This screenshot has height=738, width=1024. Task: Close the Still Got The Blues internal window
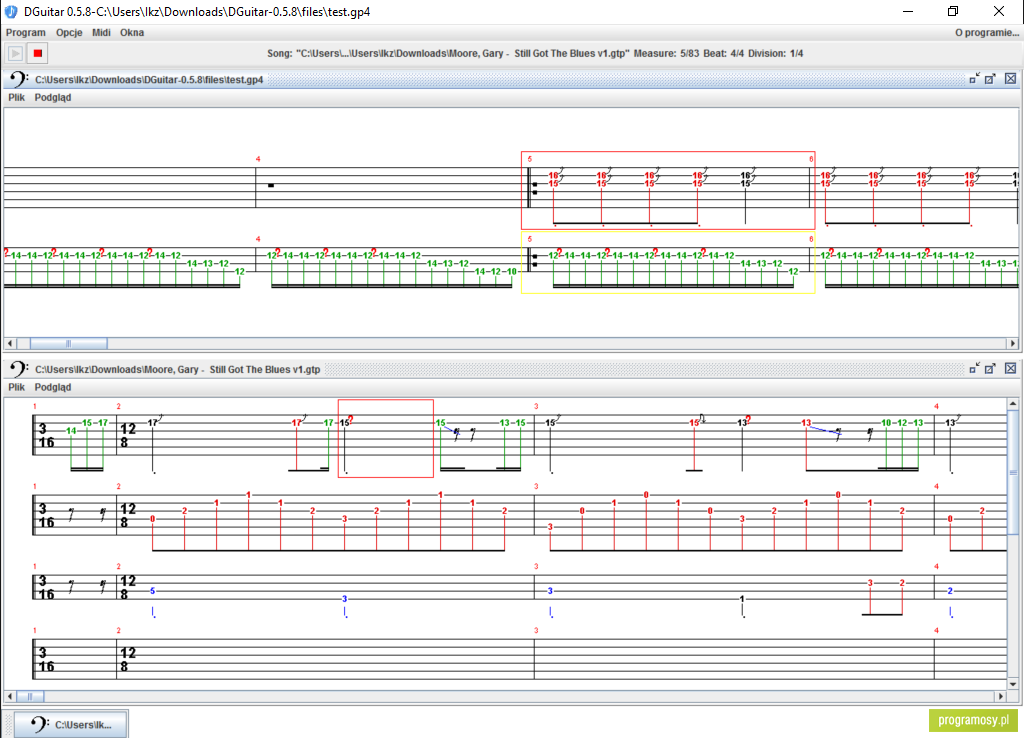[1010, 368]
